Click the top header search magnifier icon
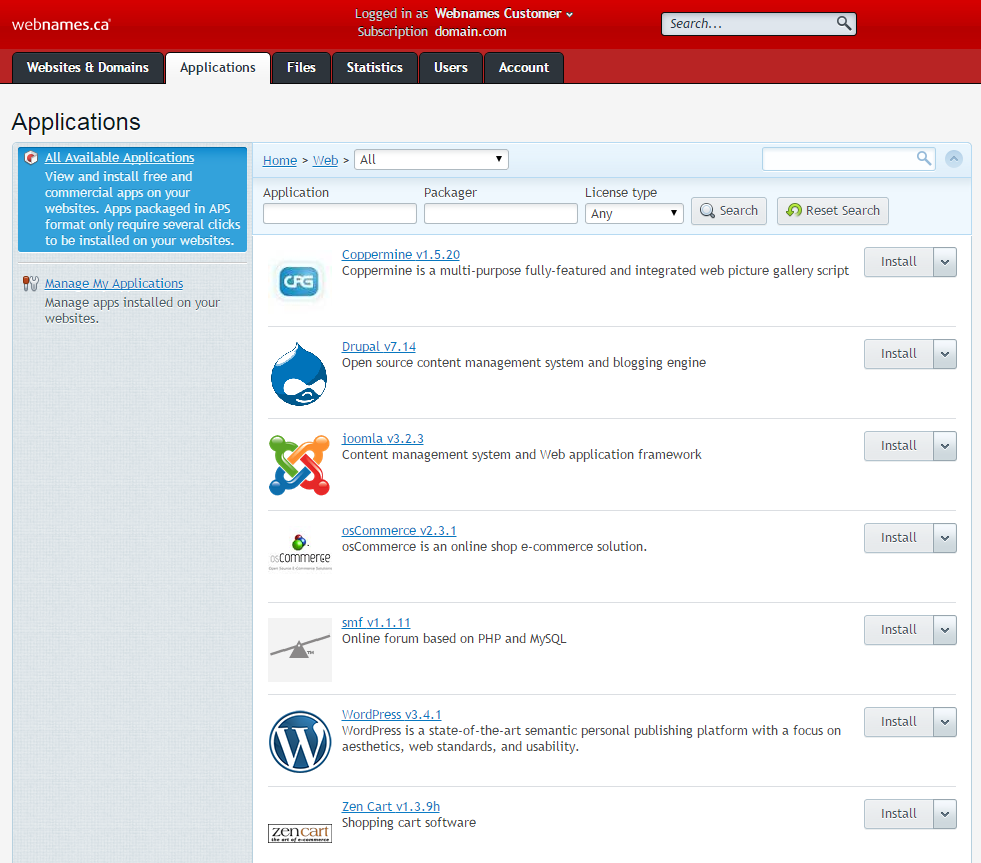981x863 pixels. [x=843, y=23]
